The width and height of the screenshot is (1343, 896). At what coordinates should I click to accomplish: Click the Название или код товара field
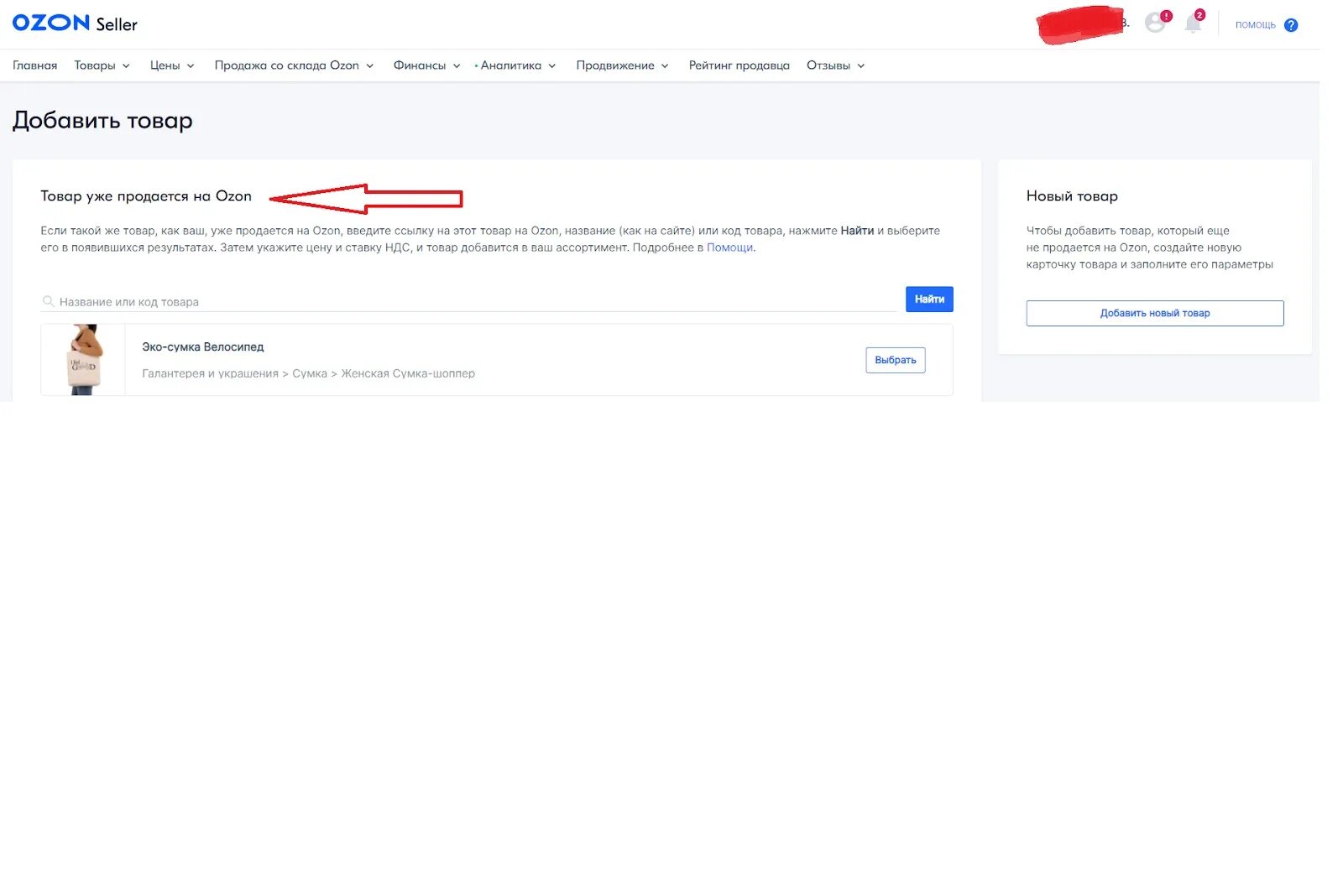(x=468, y=301)
